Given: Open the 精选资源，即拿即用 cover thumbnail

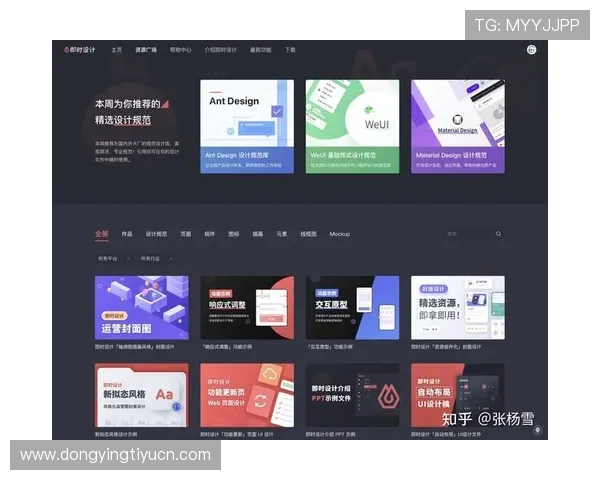Looking at the screenshot, I should [458, 307].
